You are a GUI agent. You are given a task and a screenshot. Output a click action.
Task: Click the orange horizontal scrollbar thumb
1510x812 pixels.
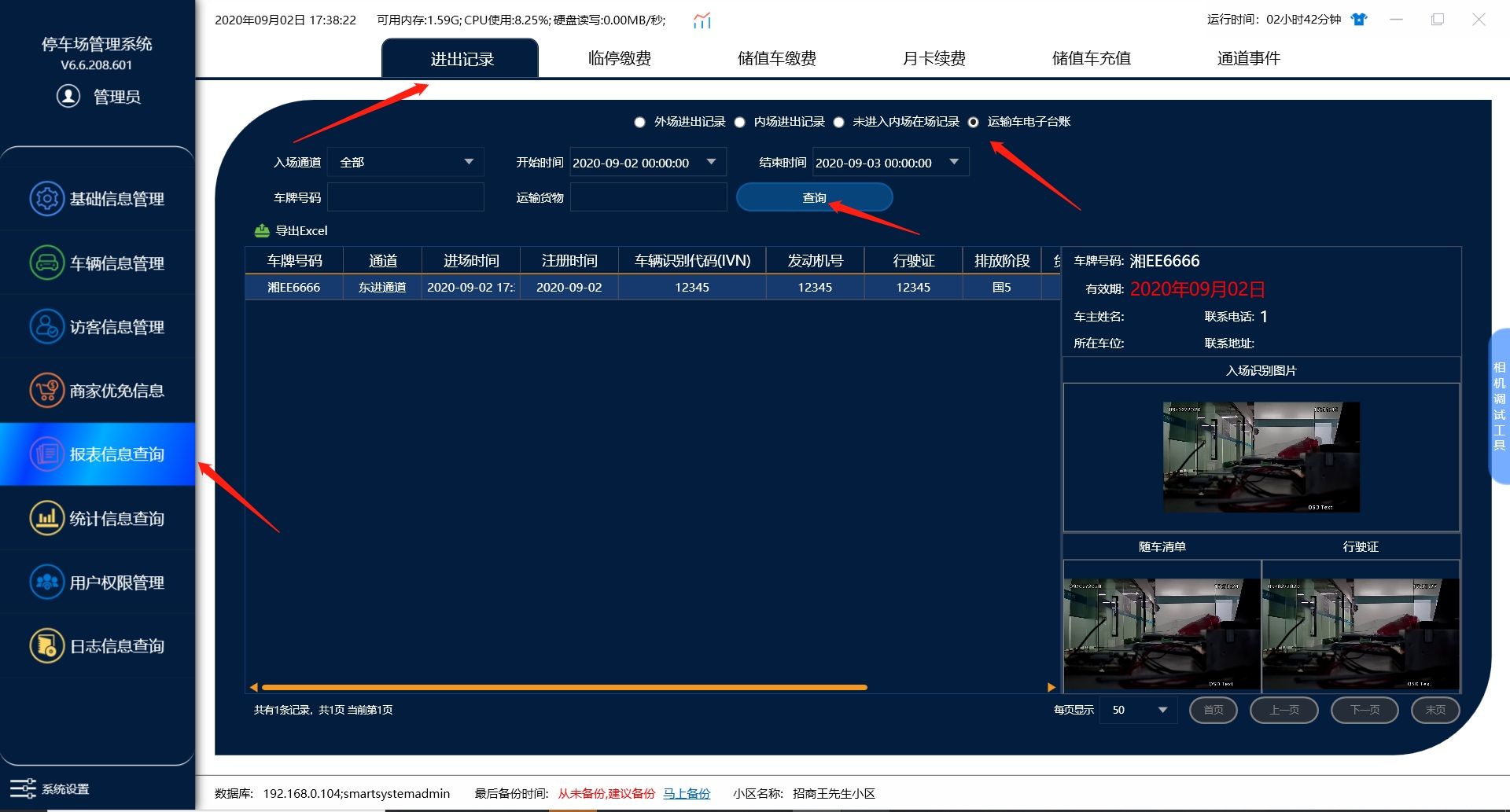(565, 687)
